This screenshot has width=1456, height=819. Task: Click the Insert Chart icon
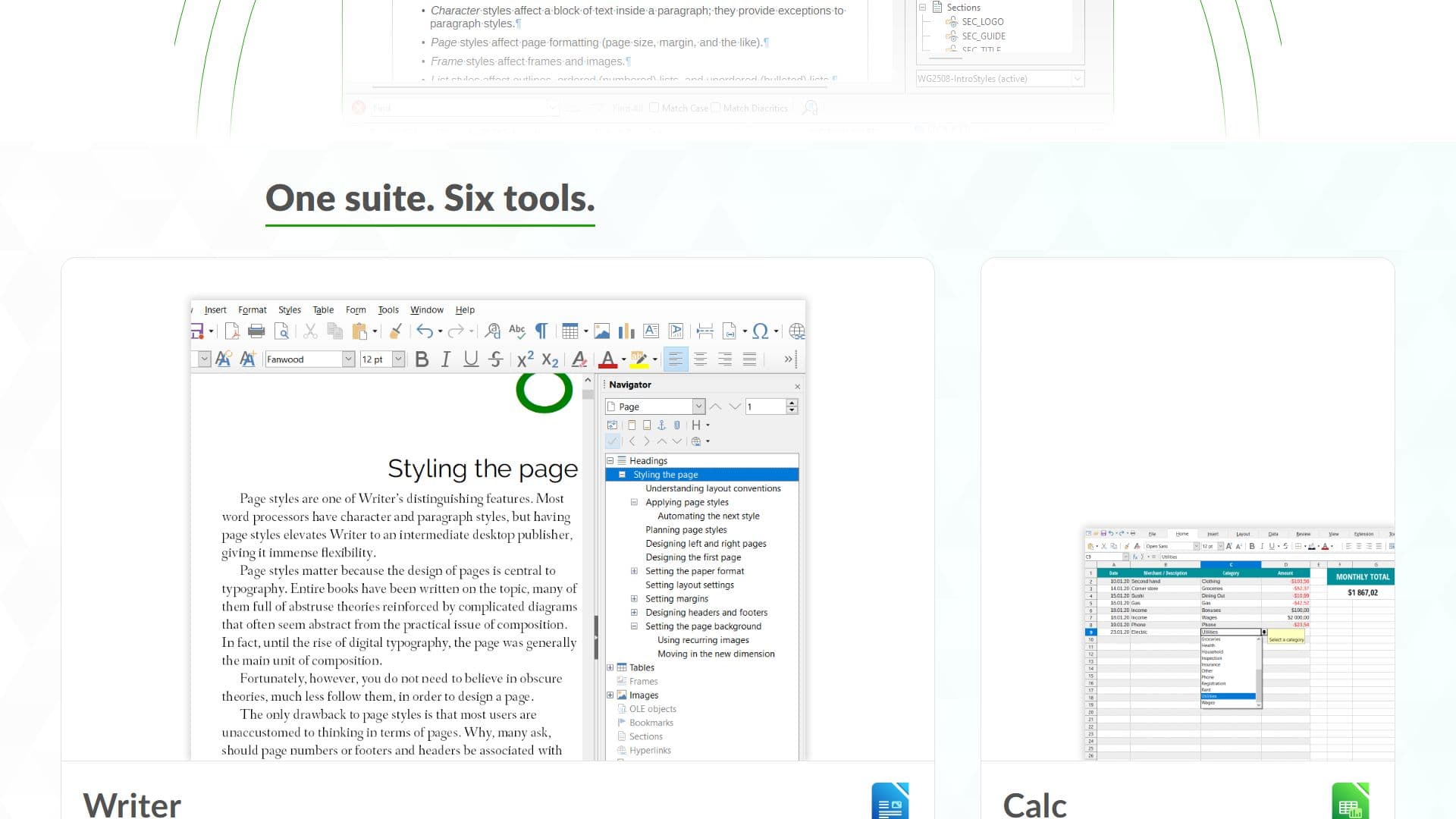pos(626,331)
